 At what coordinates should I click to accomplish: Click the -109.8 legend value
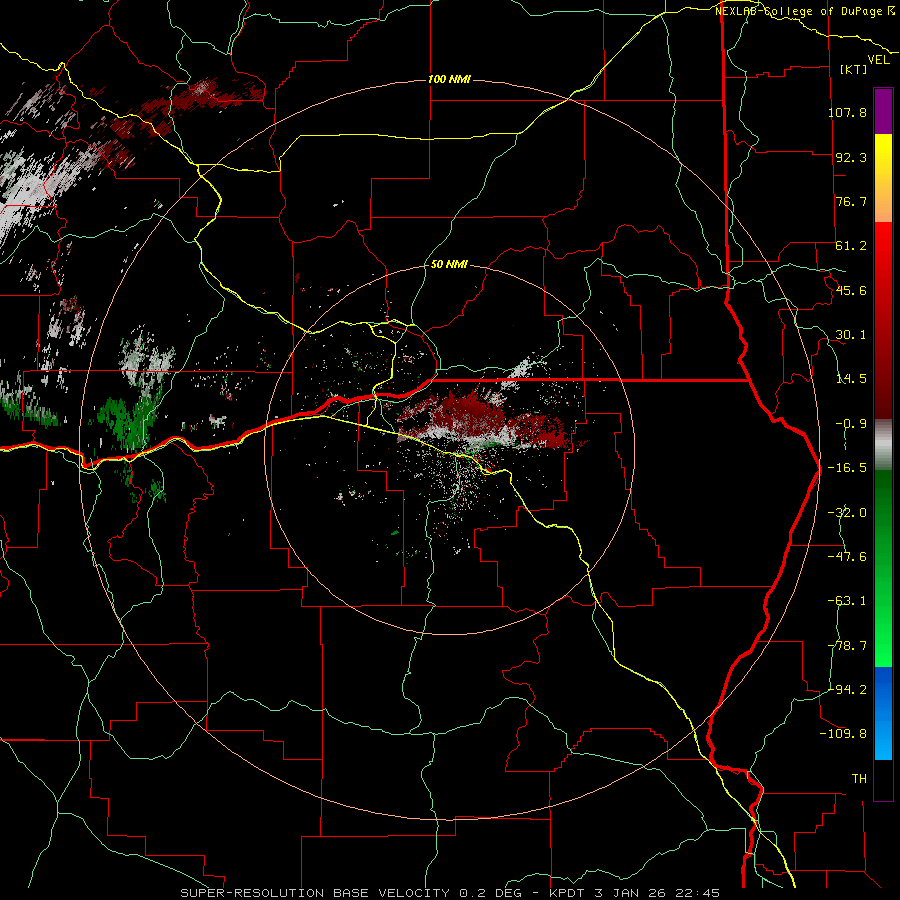point(843,734)
